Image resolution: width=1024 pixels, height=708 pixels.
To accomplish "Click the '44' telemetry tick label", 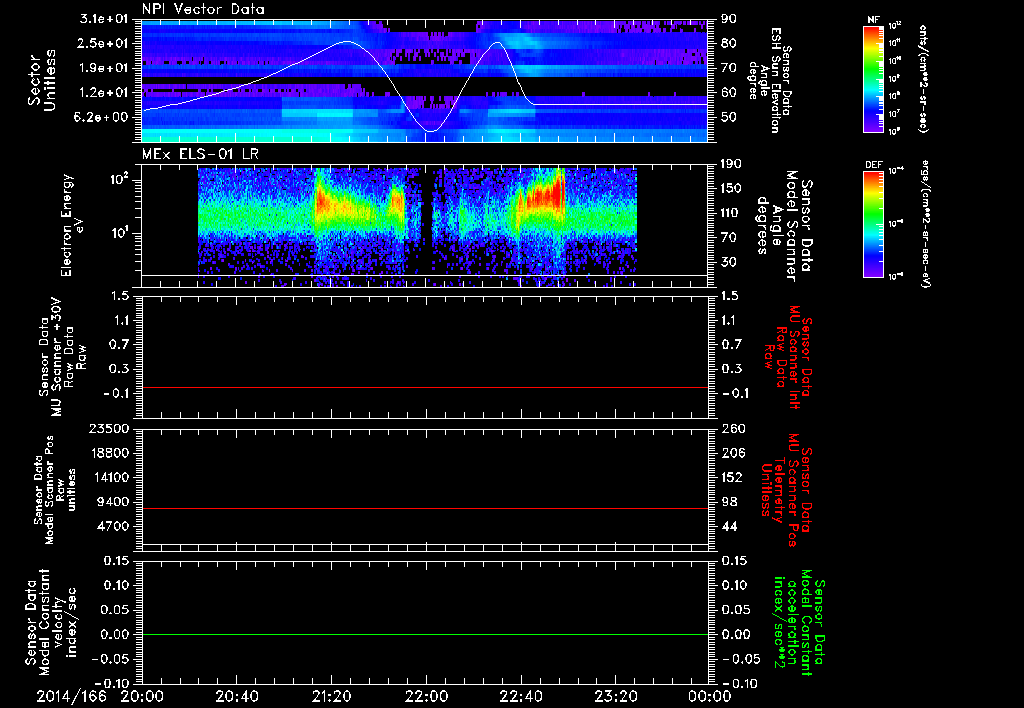I will click(729, 526).
